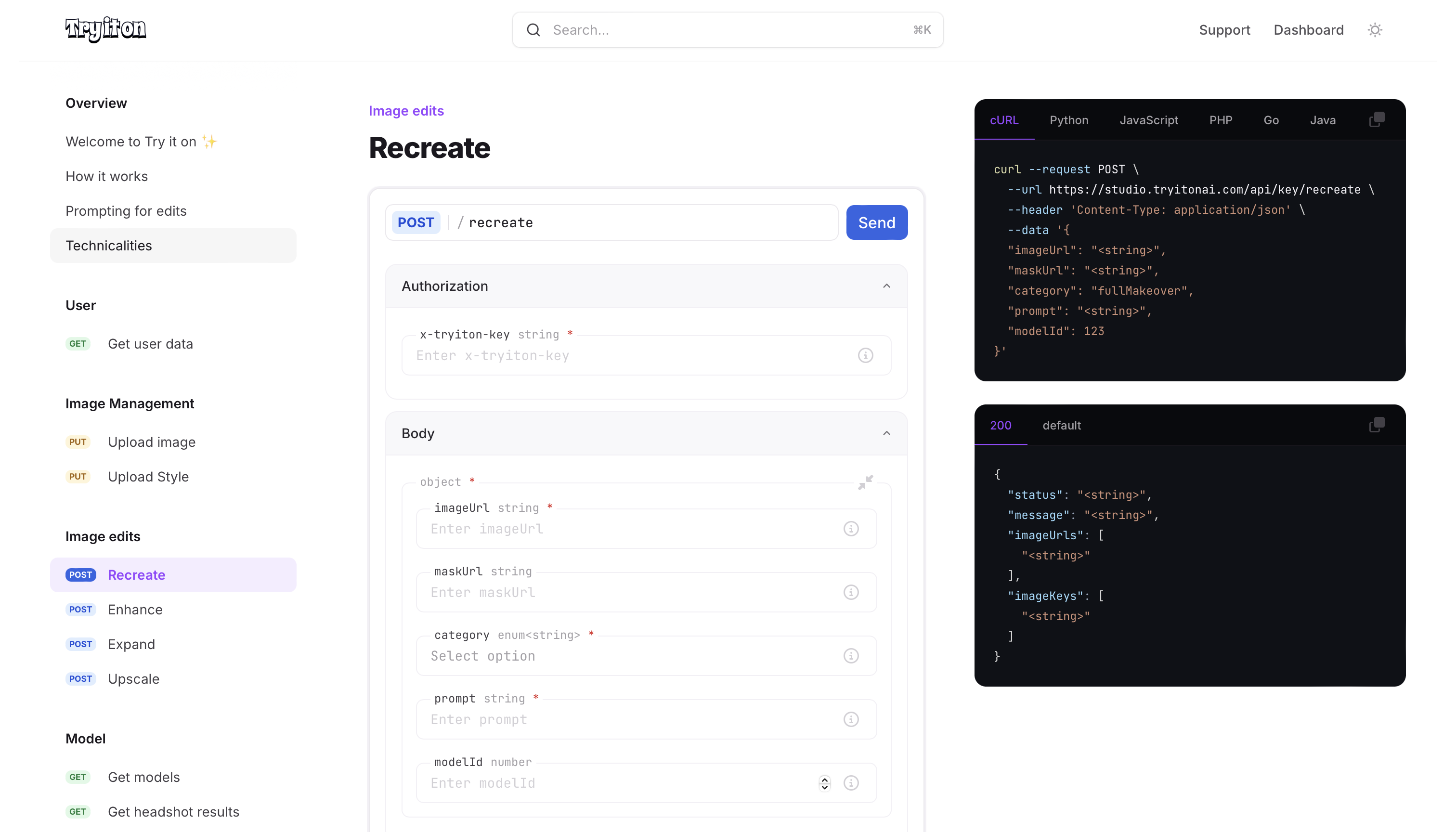Open Welcome to Try it on page

click(x=173, y=142)
